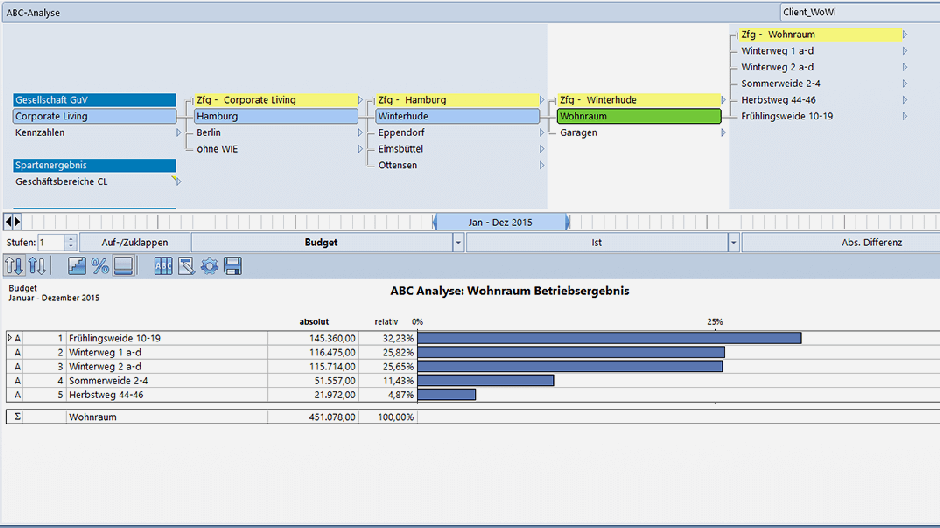The image size is (940, 528).
Task: Click the Auf-/Zuklappen button
Action: 135,242
